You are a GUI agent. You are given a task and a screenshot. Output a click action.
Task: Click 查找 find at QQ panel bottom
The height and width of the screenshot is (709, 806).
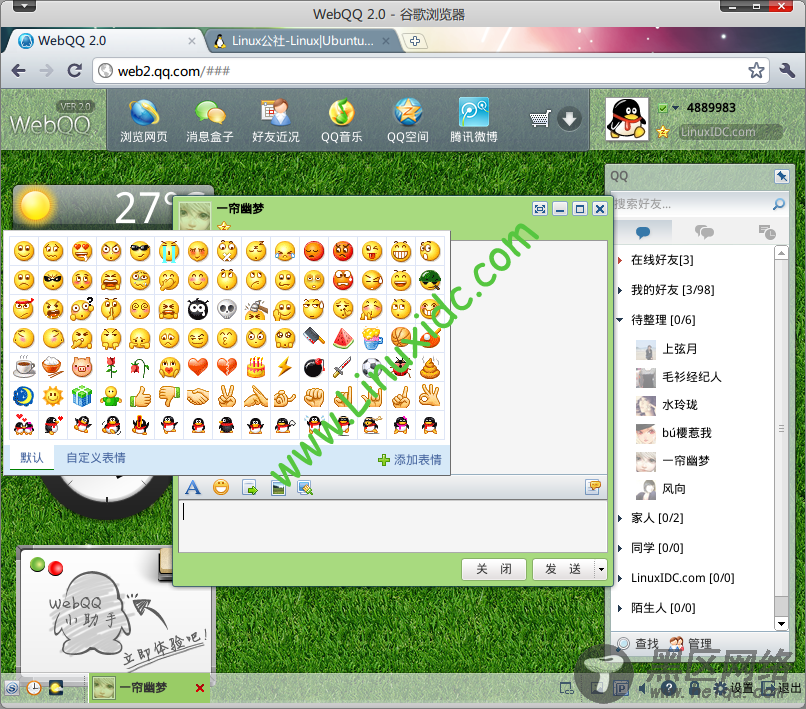(x=638, y=643)
